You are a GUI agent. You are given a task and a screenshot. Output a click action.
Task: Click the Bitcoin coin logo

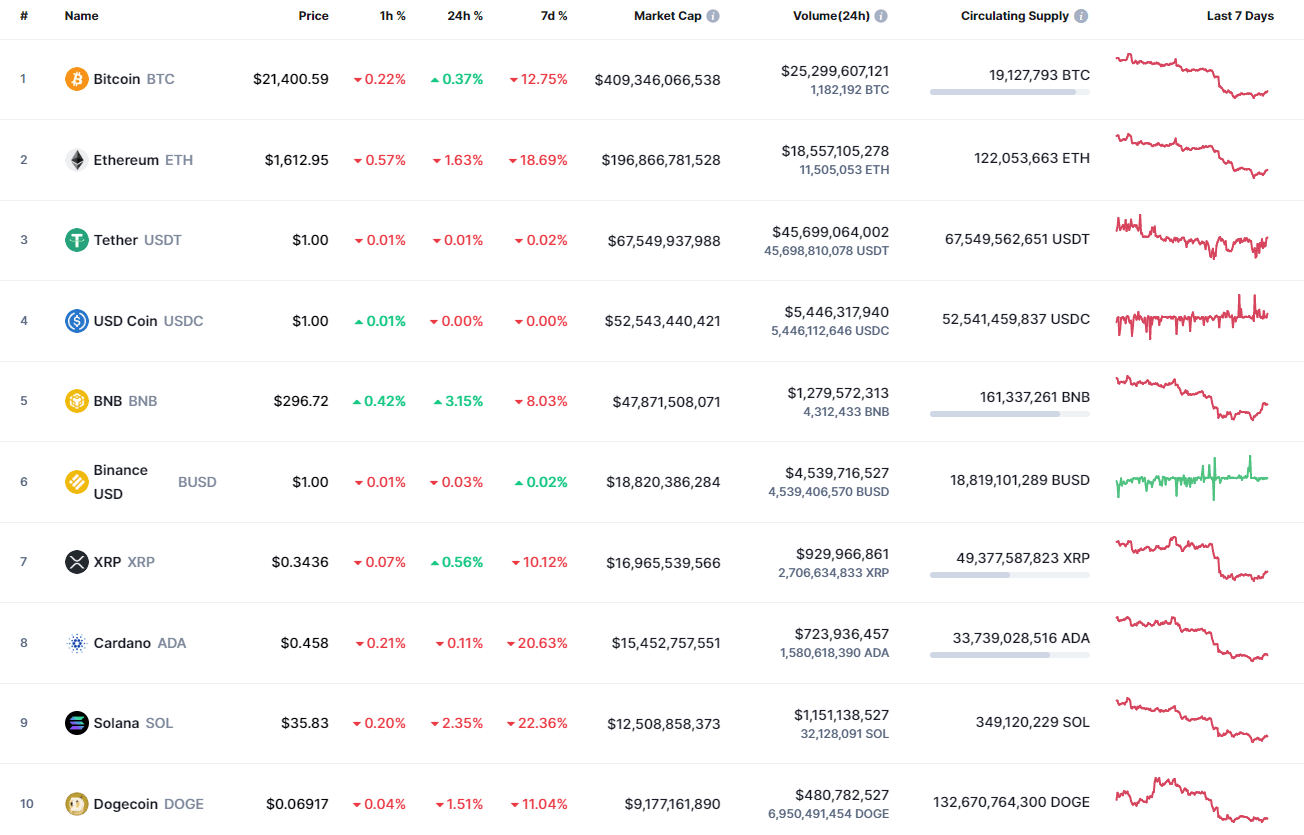pos(76,78)
